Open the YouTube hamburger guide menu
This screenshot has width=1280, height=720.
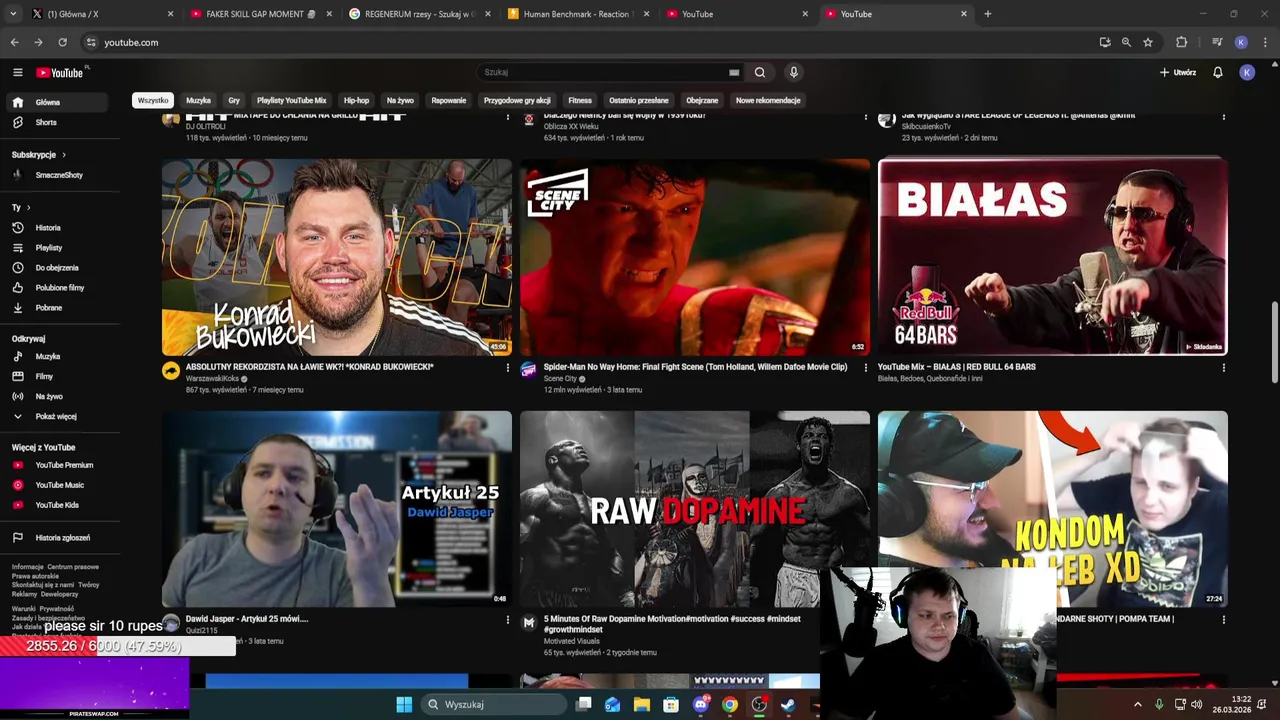click(17, 72)
